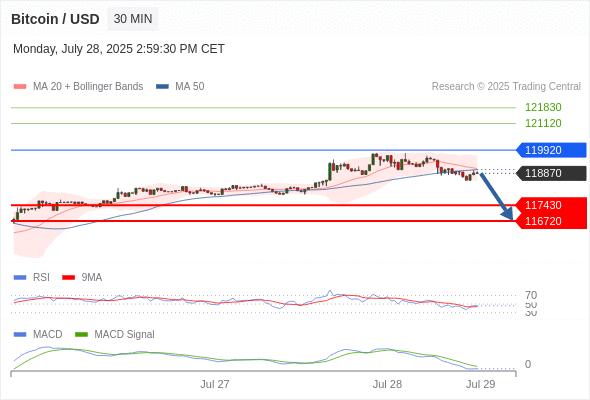Click the Jul 28 time axis label
The image size is (590, 400).
click(x=387, y=384)
